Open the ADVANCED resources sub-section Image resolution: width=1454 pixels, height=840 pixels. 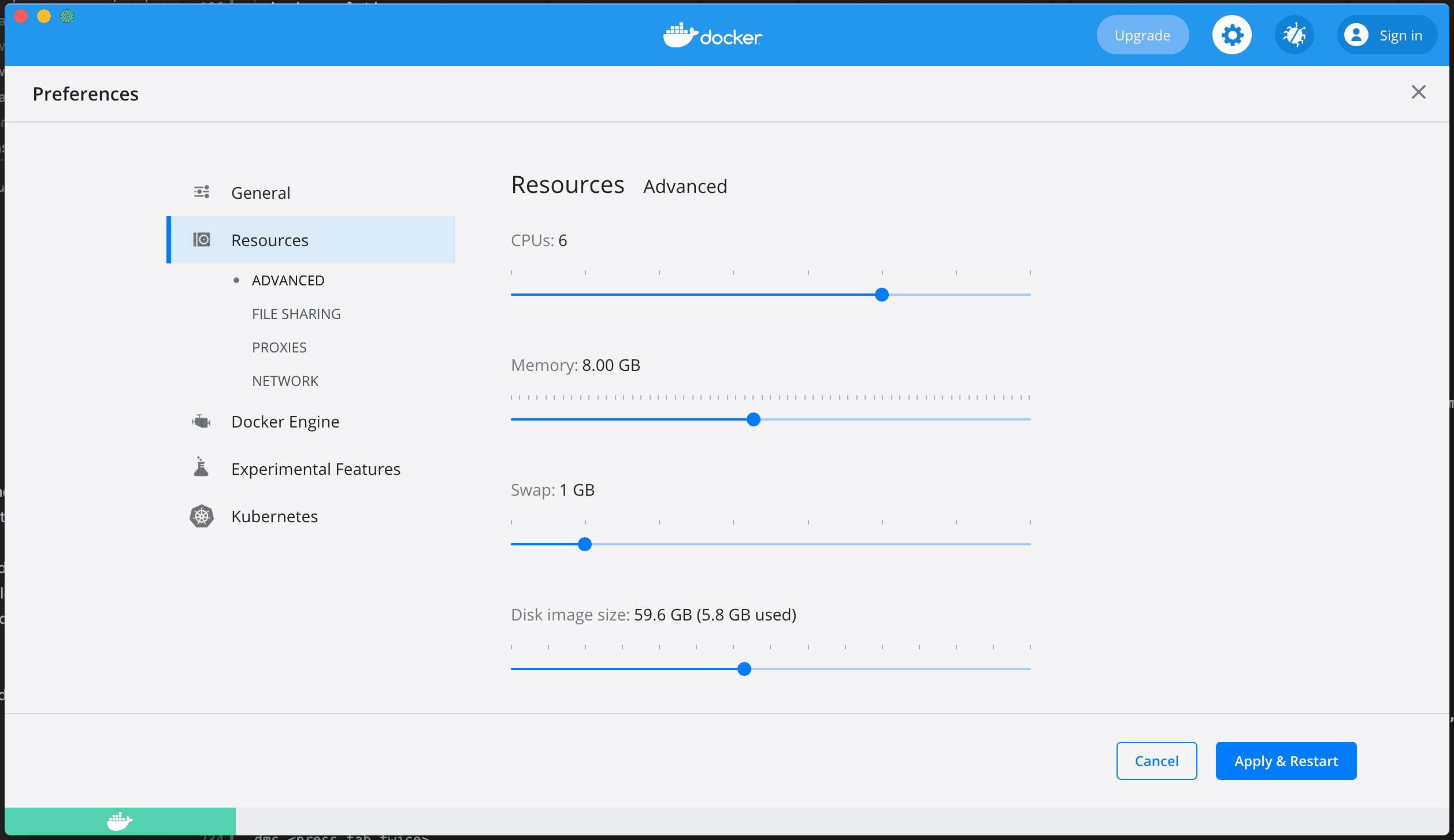click(288, 280)
